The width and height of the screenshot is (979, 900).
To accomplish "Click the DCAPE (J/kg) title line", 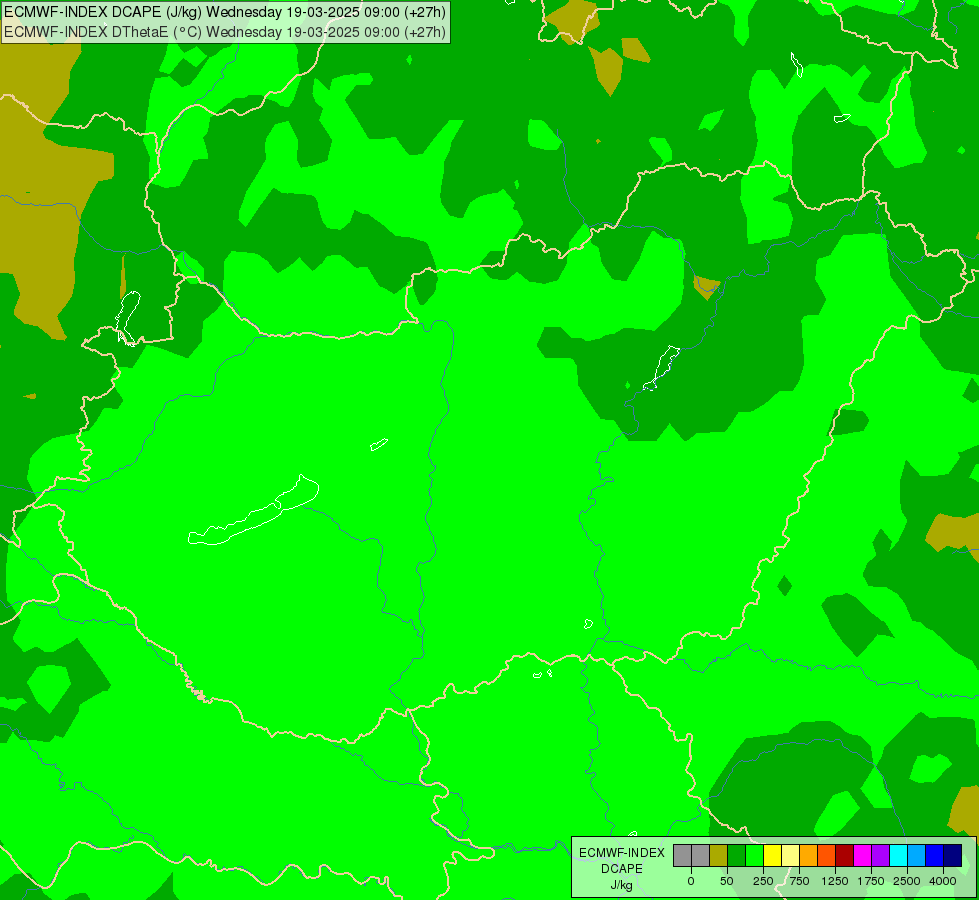I will [x=225, y=12].
